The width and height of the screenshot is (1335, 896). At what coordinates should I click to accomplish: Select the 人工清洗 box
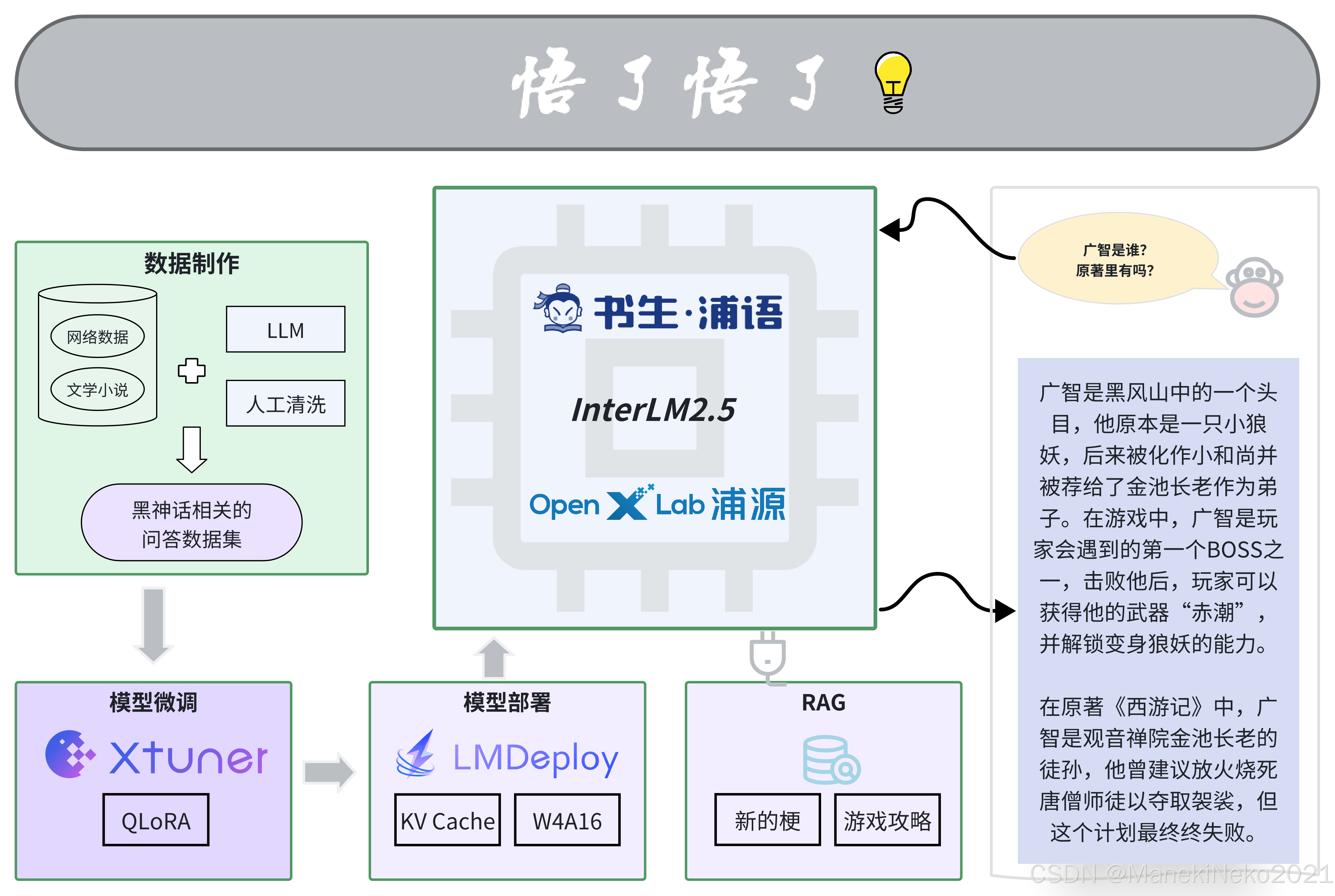click(285, 403)
